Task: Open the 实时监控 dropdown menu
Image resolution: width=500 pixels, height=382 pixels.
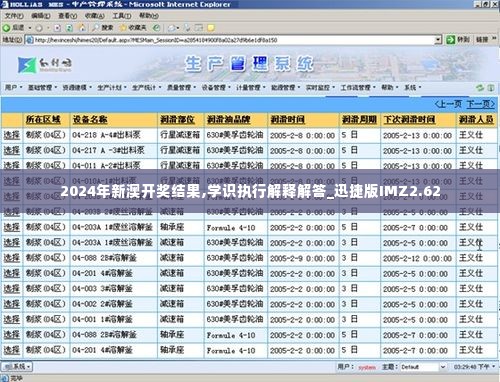Action: (x=320, y=88)
